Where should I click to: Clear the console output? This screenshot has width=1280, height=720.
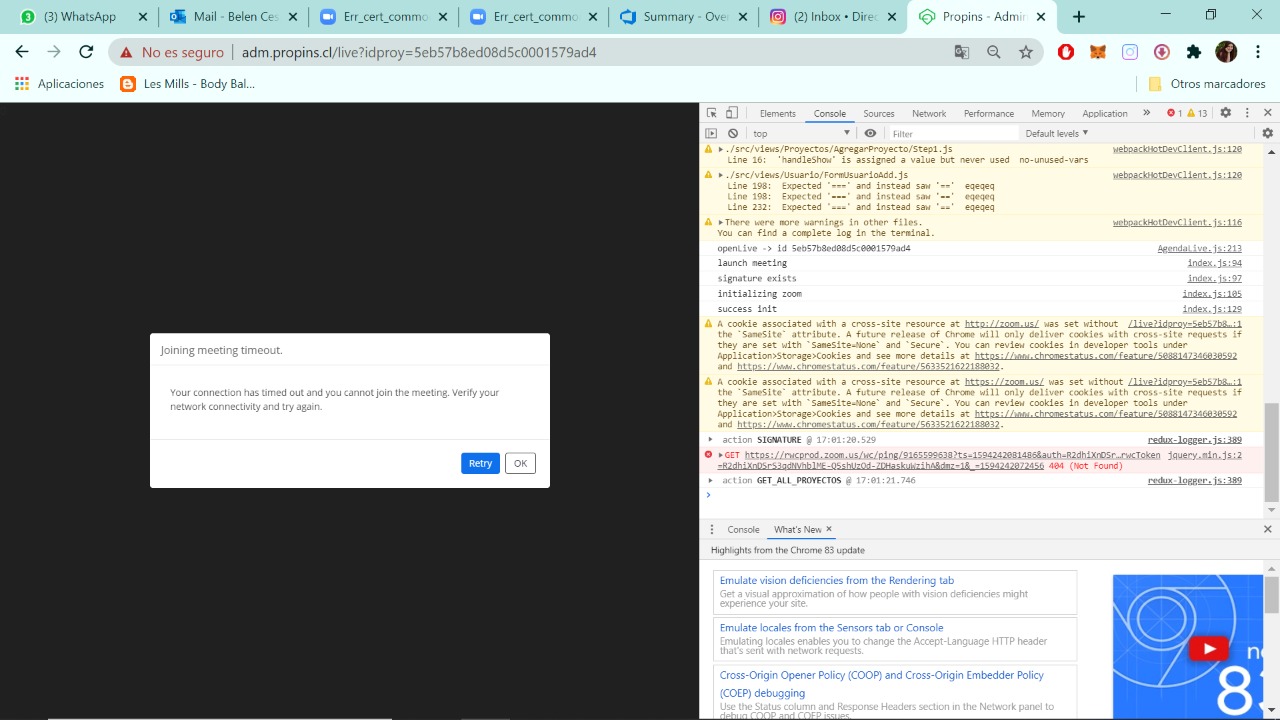point(733,133)
